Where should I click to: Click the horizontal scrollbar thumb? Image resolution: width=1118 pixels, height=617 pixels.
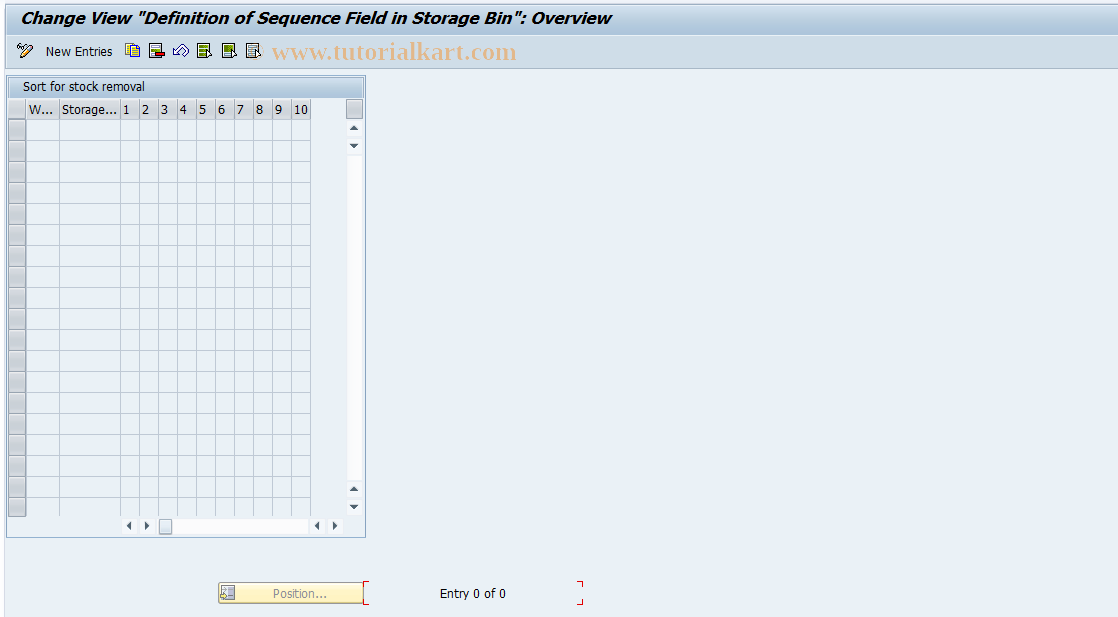point(165,526)
